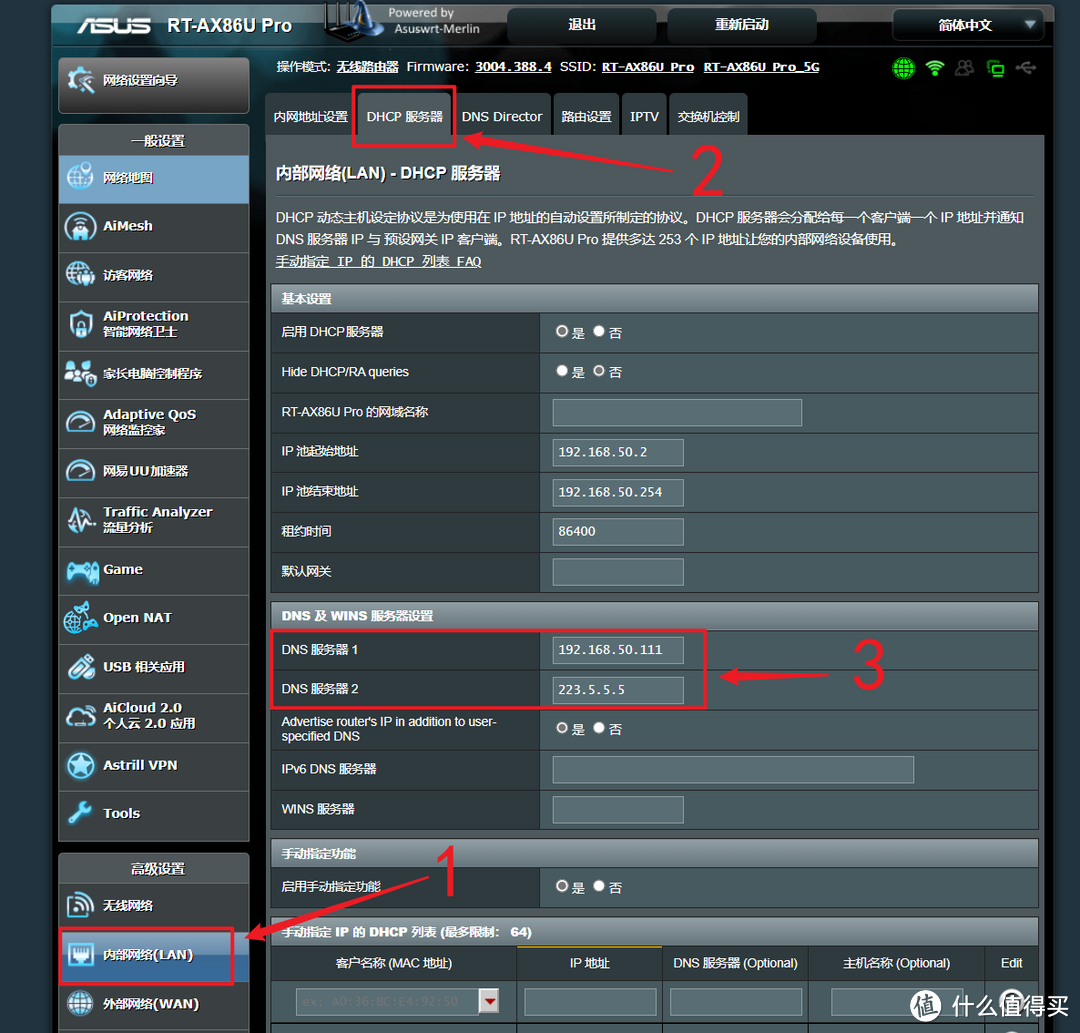Open the 网易UU加速器 icon

click(81, 471)
